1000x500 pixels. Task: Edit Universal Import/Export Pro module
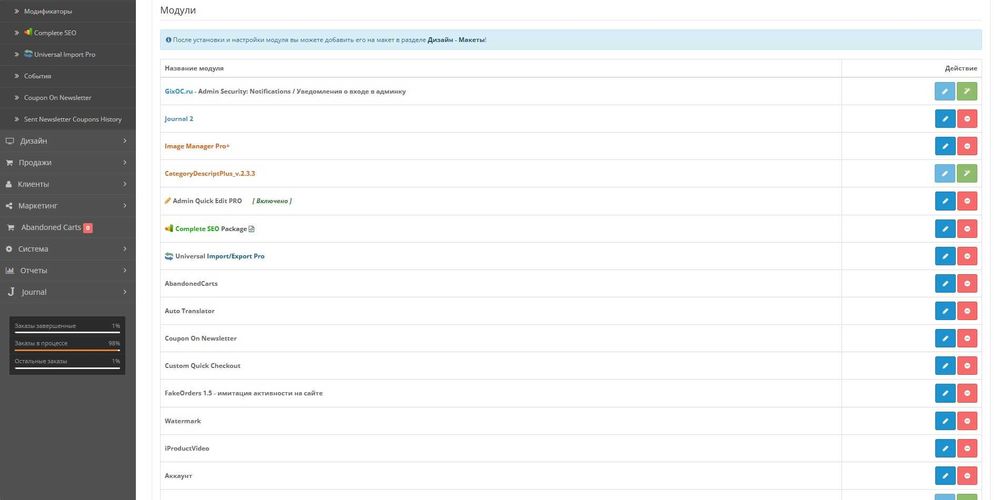pyautogui.click(x=945, y=256)
